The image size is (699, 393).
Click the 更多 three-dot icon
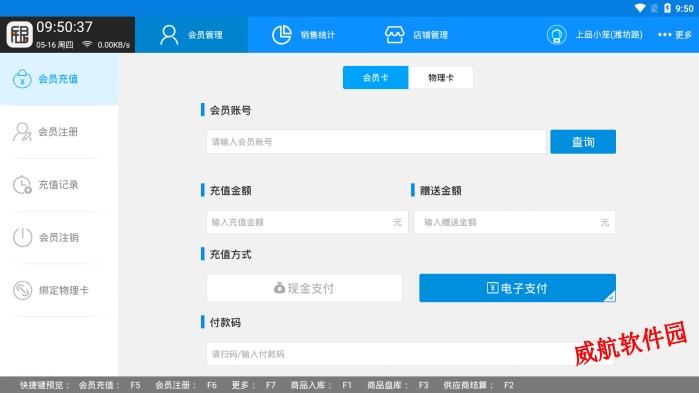pyautogui.click(x=664, y=35)
